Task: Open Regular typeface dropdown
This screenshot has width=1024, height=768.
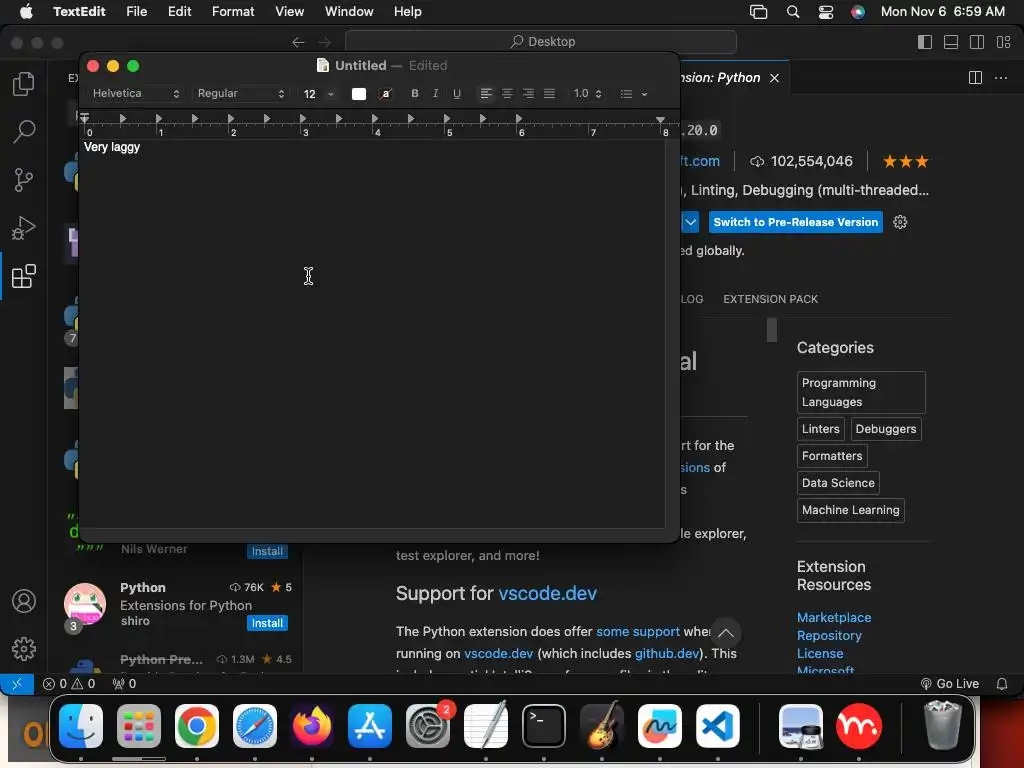Action: [x=241, y=93]
